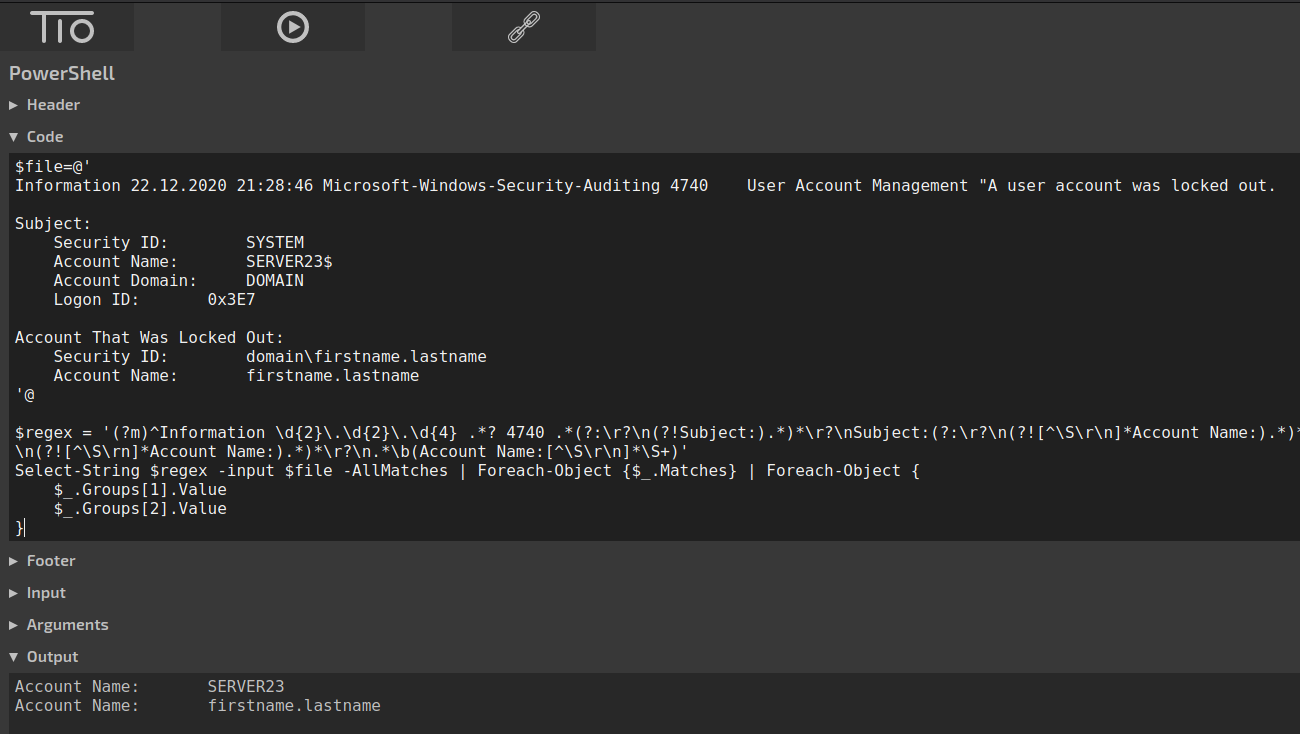Expand the Footer section

(x=50, y=561)
